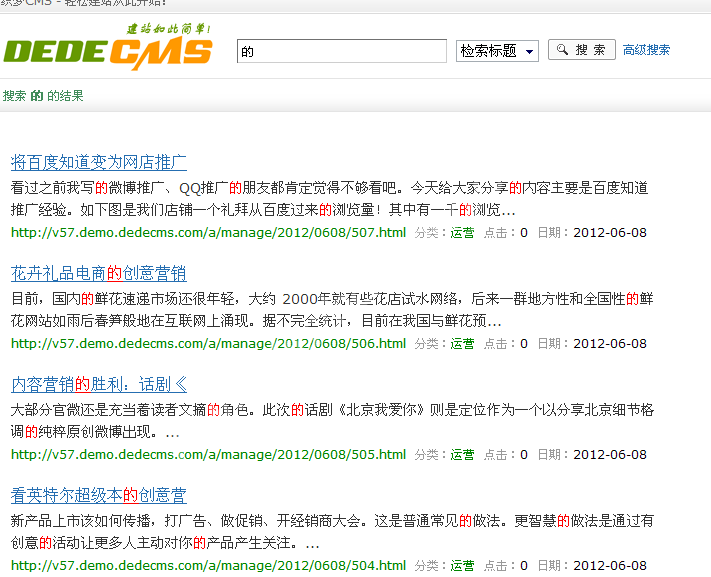Click URL ending in 506.html

(209, 344)
